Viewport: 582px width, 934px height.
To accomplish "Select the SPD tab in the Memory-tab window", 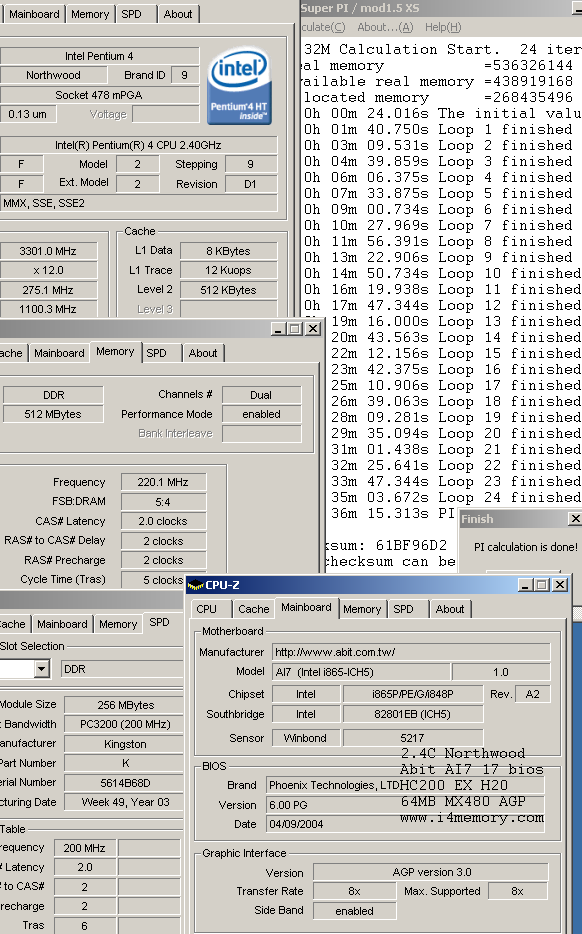I will (x=157, y=353).
